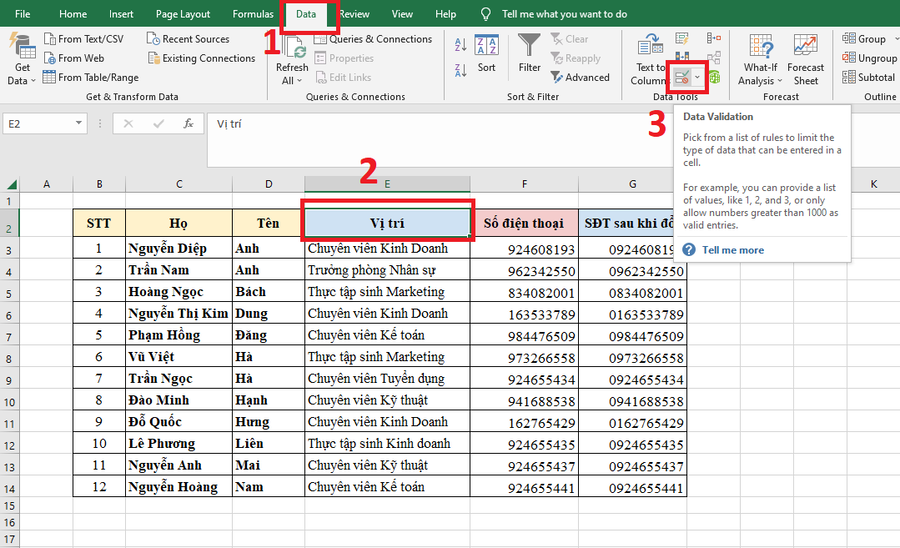Open the Sort dialog icon
This screenshot has width=900, height=548.
[487, 53]
